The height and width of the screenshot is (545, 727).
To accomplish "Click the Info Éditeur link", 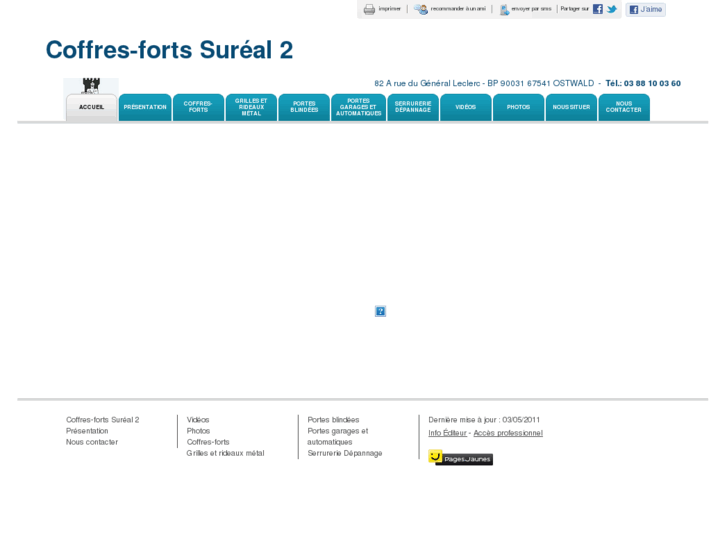I will (x=447, y=433).
